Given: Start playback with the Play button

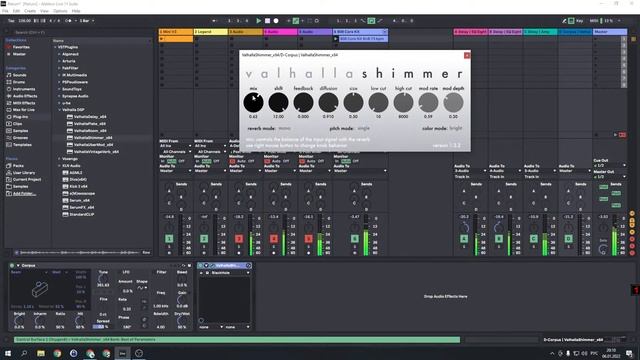Looking at the screenshot, I should pos(258,20).
